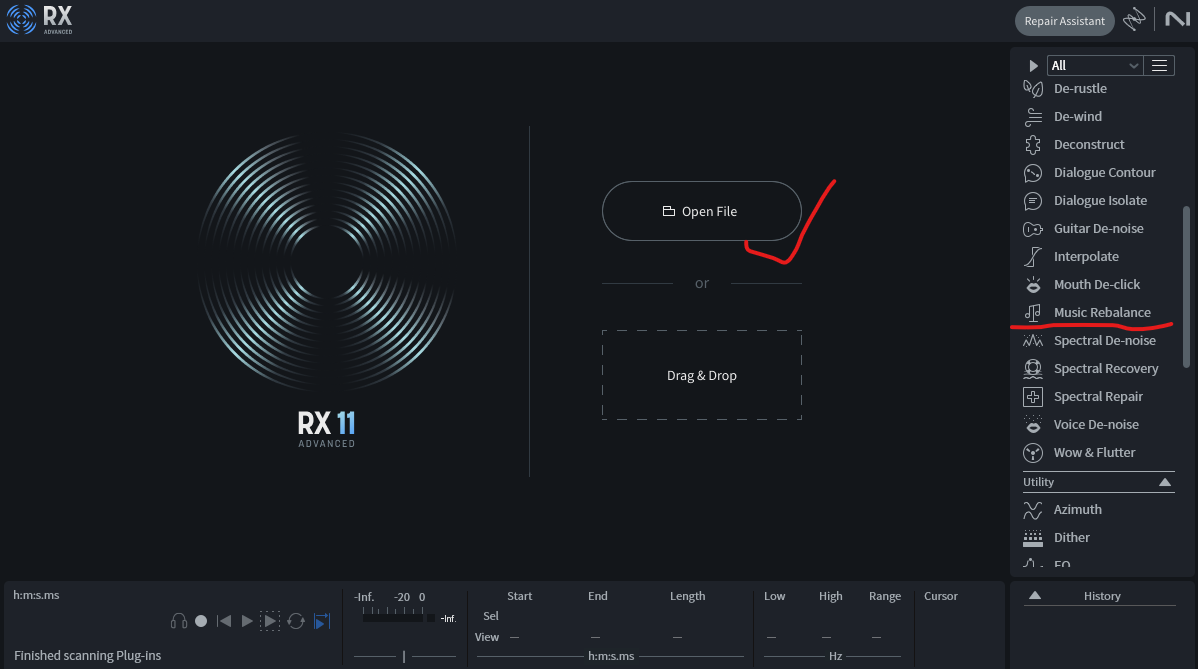Click the RX Connect icon beside Repair Assistant

(1135, 20)
